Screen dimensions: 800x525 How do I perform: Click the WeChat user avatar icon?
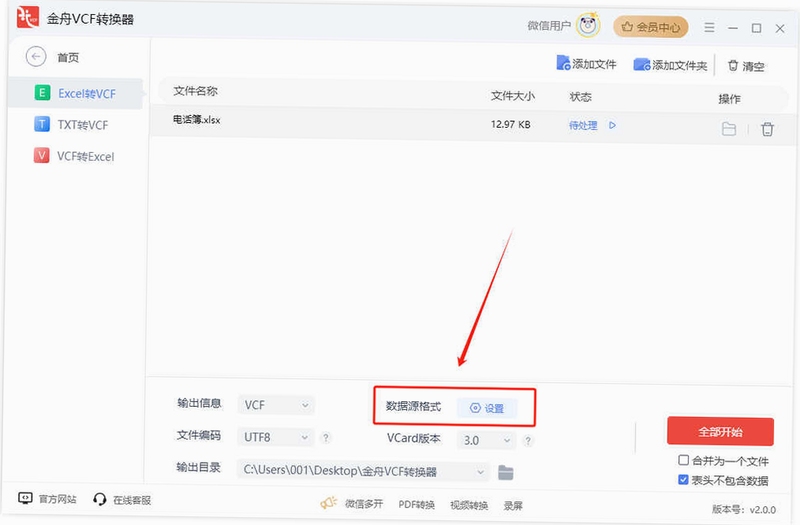click(588, 25)
